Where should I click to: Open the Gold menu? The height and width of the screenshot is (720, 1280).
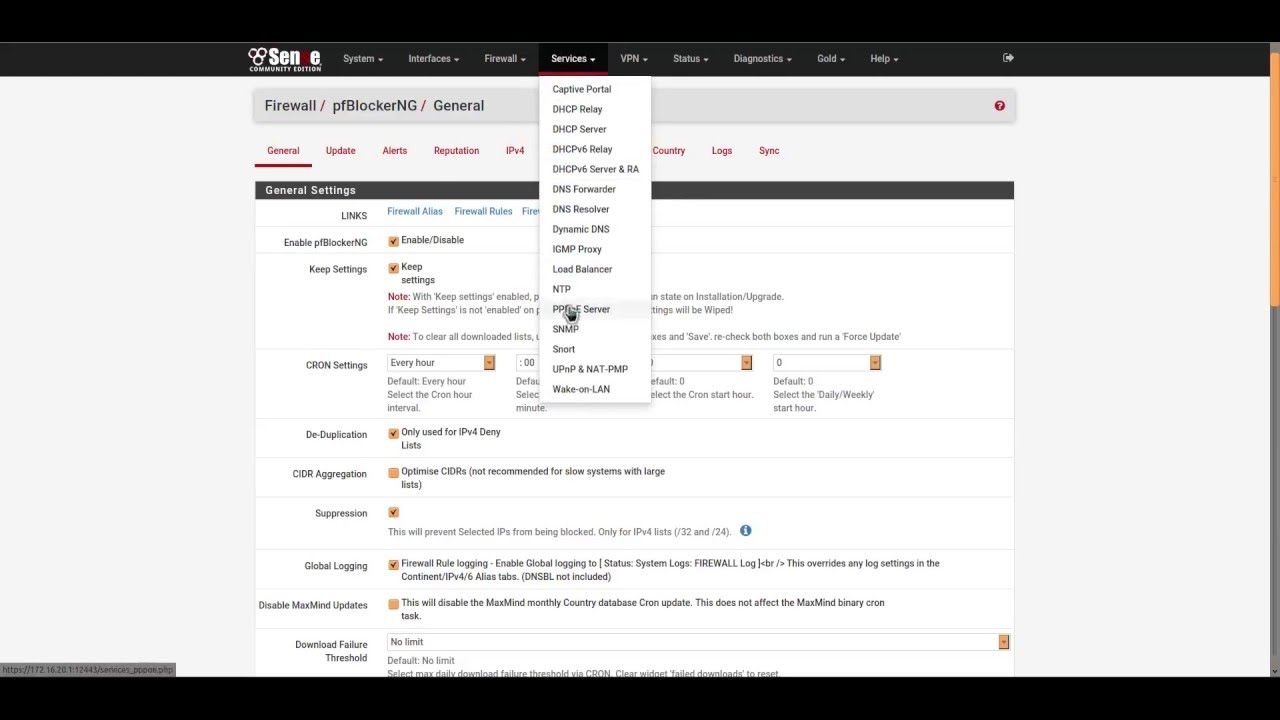point(830,59)
